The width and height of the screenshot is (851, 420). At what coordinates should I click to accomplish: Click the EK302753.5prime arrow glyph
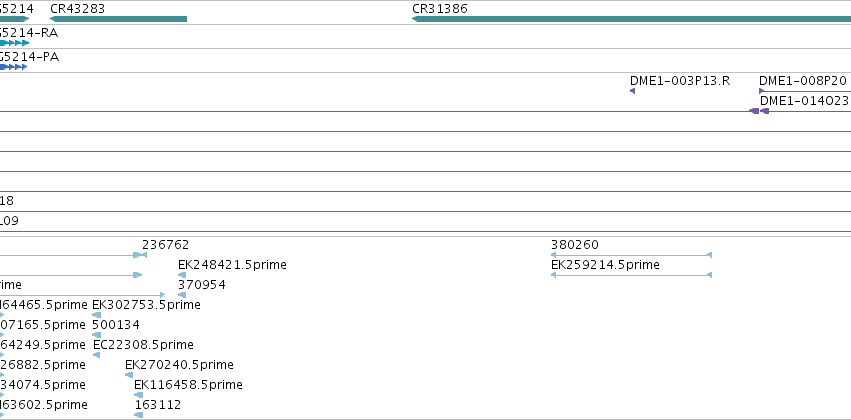point(97,315)
